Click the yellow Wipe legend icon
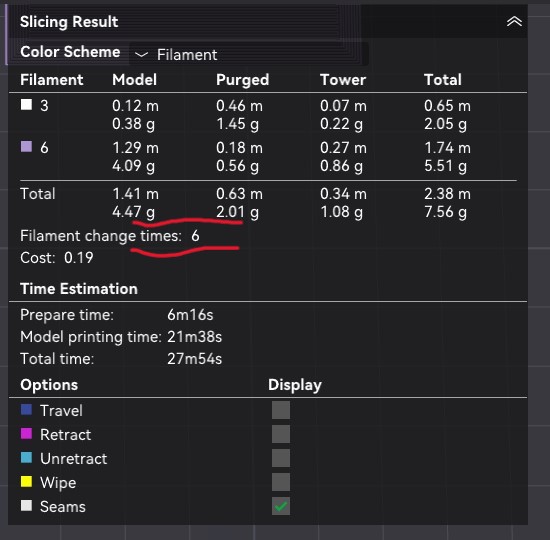Image resolution: width=550 pixels, height=540 pixels. (26, 482)
